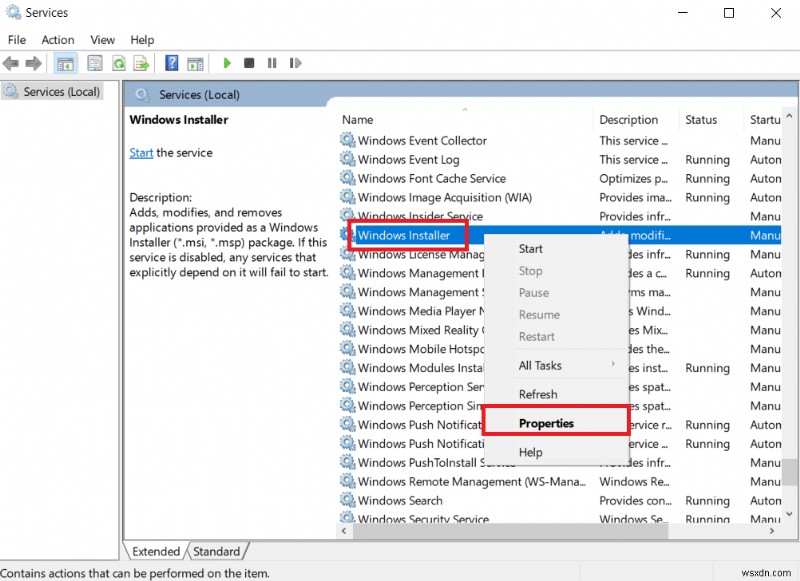Open the View menu in the menu bar
The width and height of the screenshot is (800, 581).
pyautogui.click(x=103, y=40)
